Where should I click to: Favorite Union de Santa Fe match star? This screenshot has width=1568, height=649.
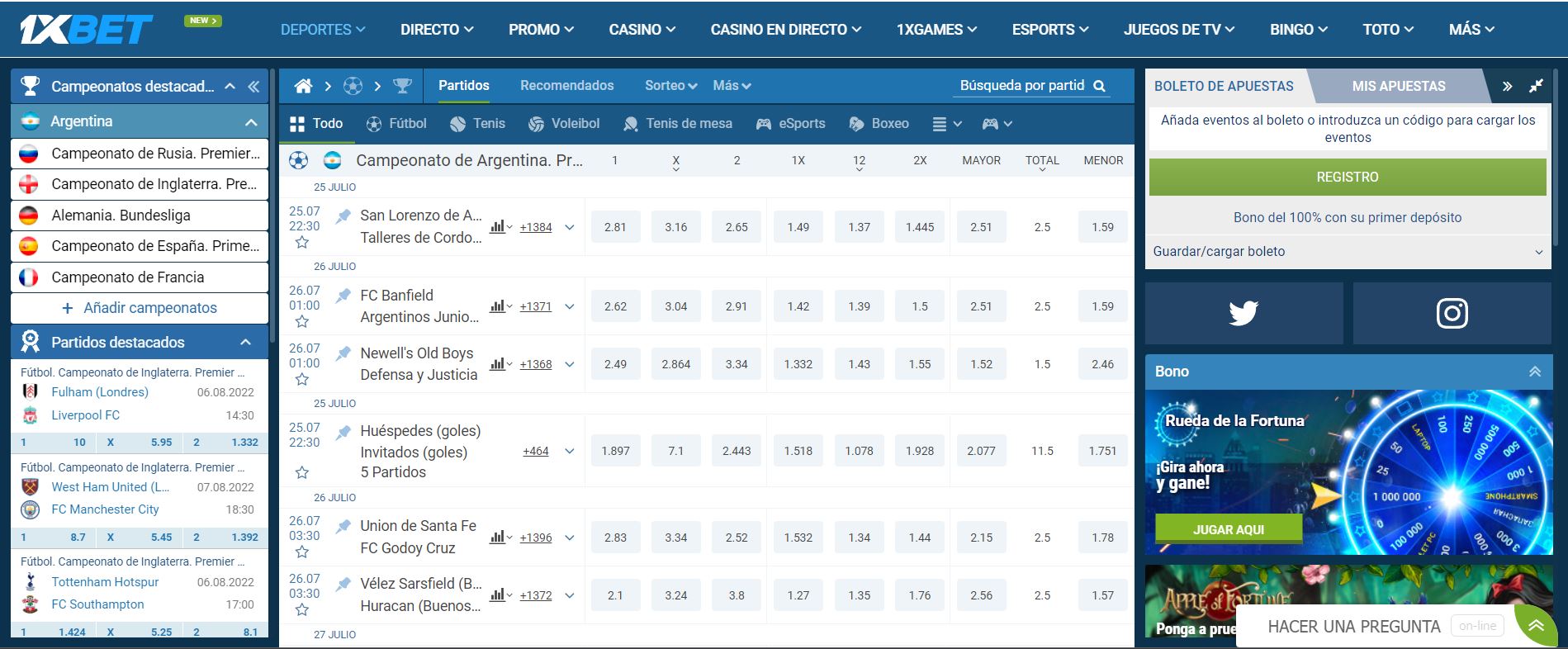(x=302, y=552)
